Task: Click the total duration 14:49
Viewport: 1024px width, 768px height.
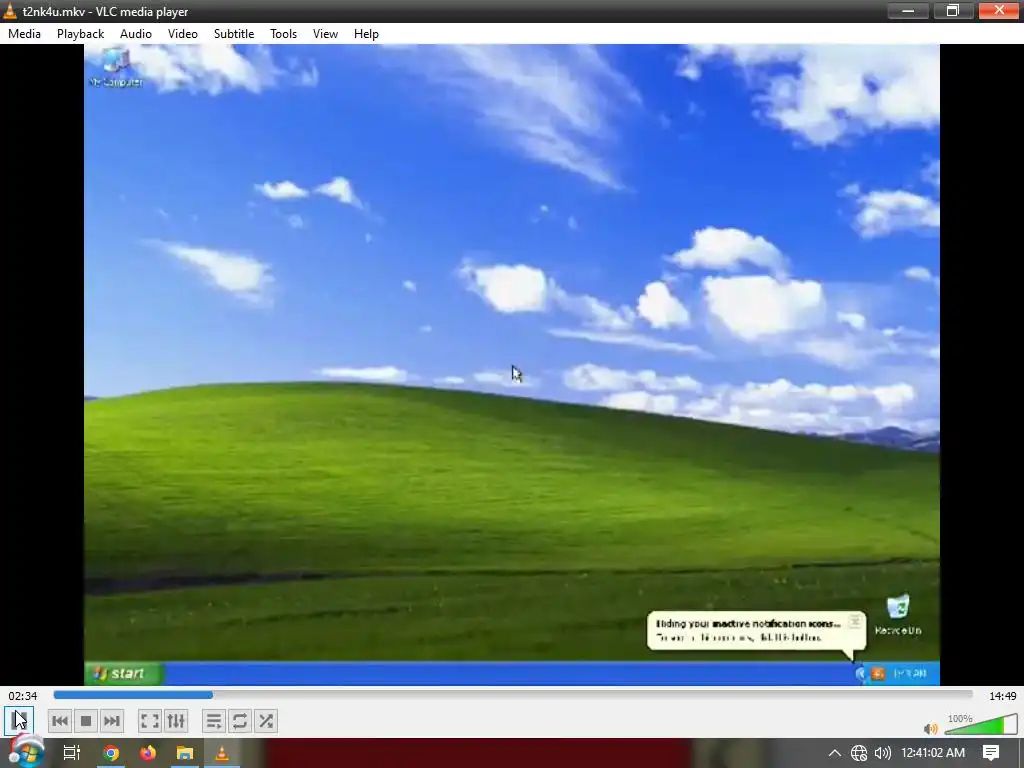Action: pos(1002,696)
